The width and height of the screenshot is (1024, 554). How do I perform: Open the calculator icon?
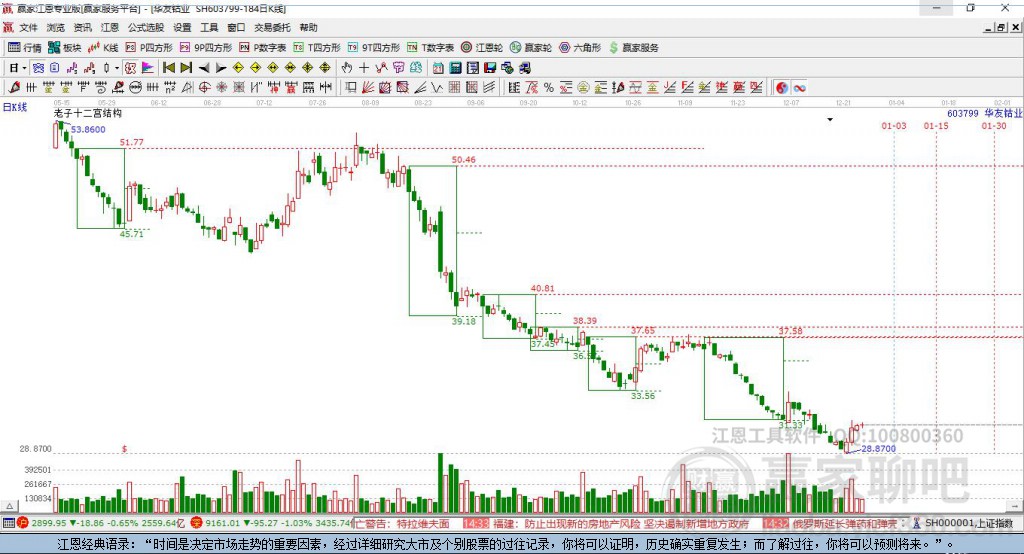pos(455,68)
